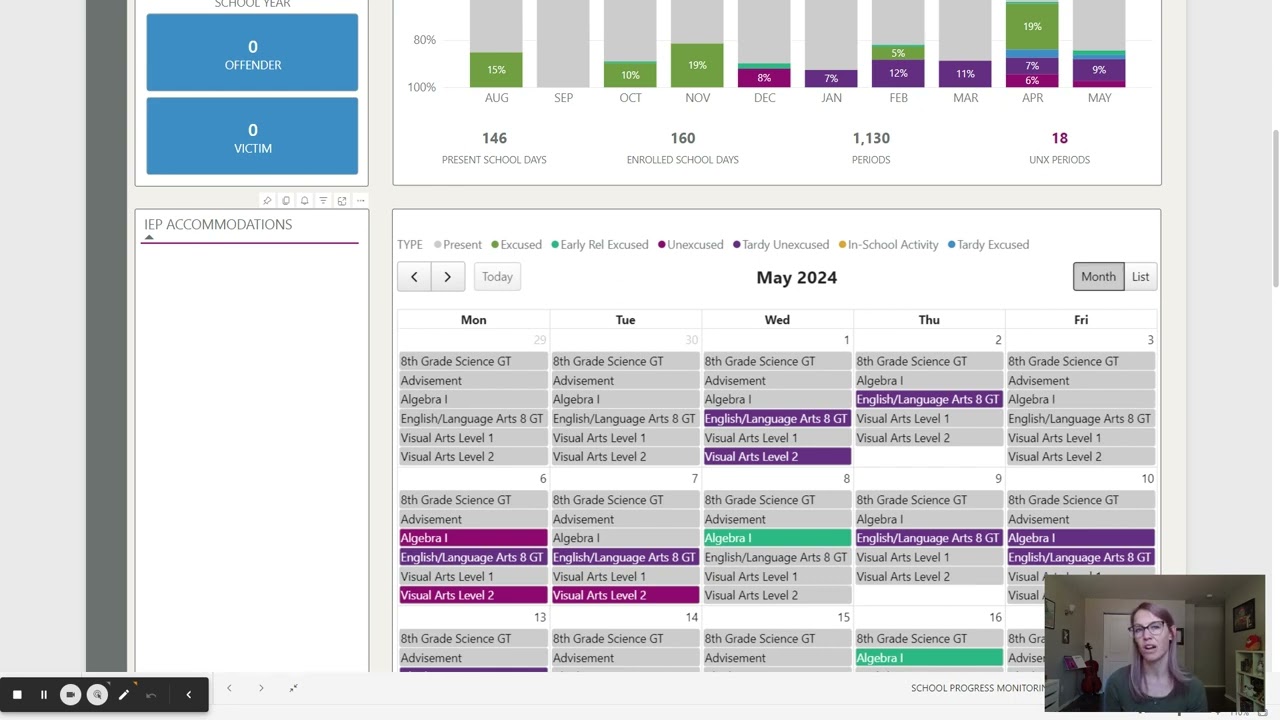The image size is (1280, 720).
Task: Go to next month in calendar
Action: click(x=447, y=277)
